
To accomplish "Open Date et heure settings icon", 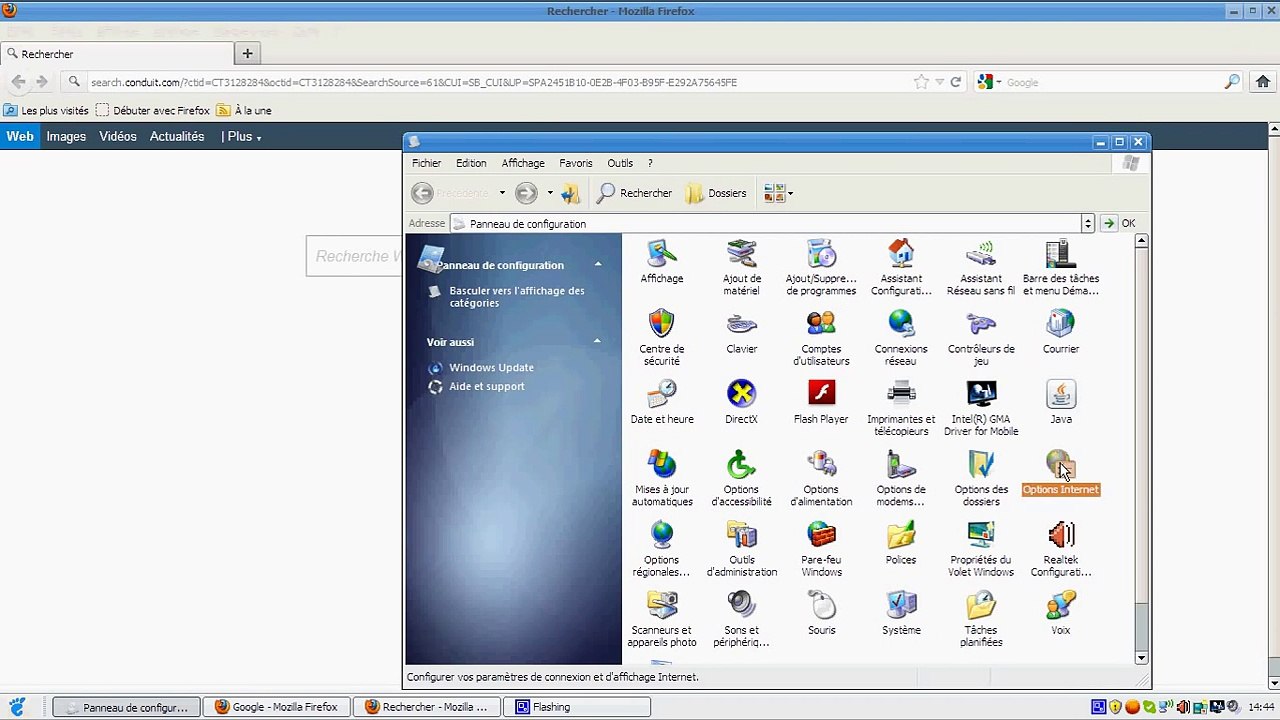I will [x=661, y=402].
